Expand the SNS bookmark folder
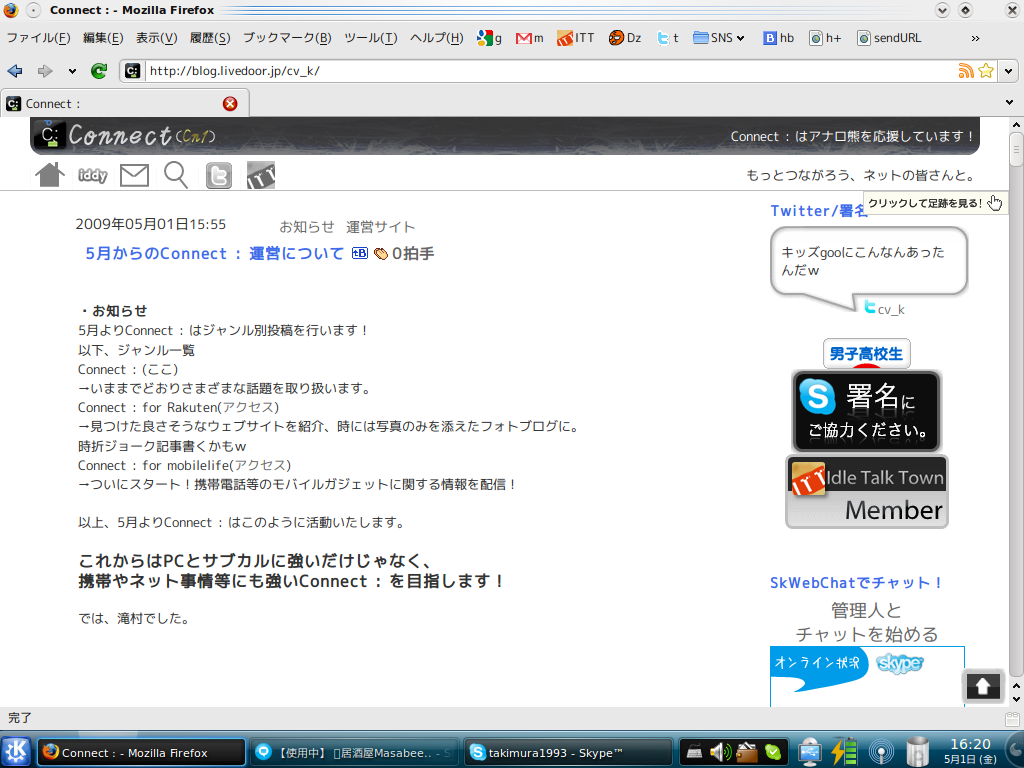The image size is (1024, 768). click(718, 38)
